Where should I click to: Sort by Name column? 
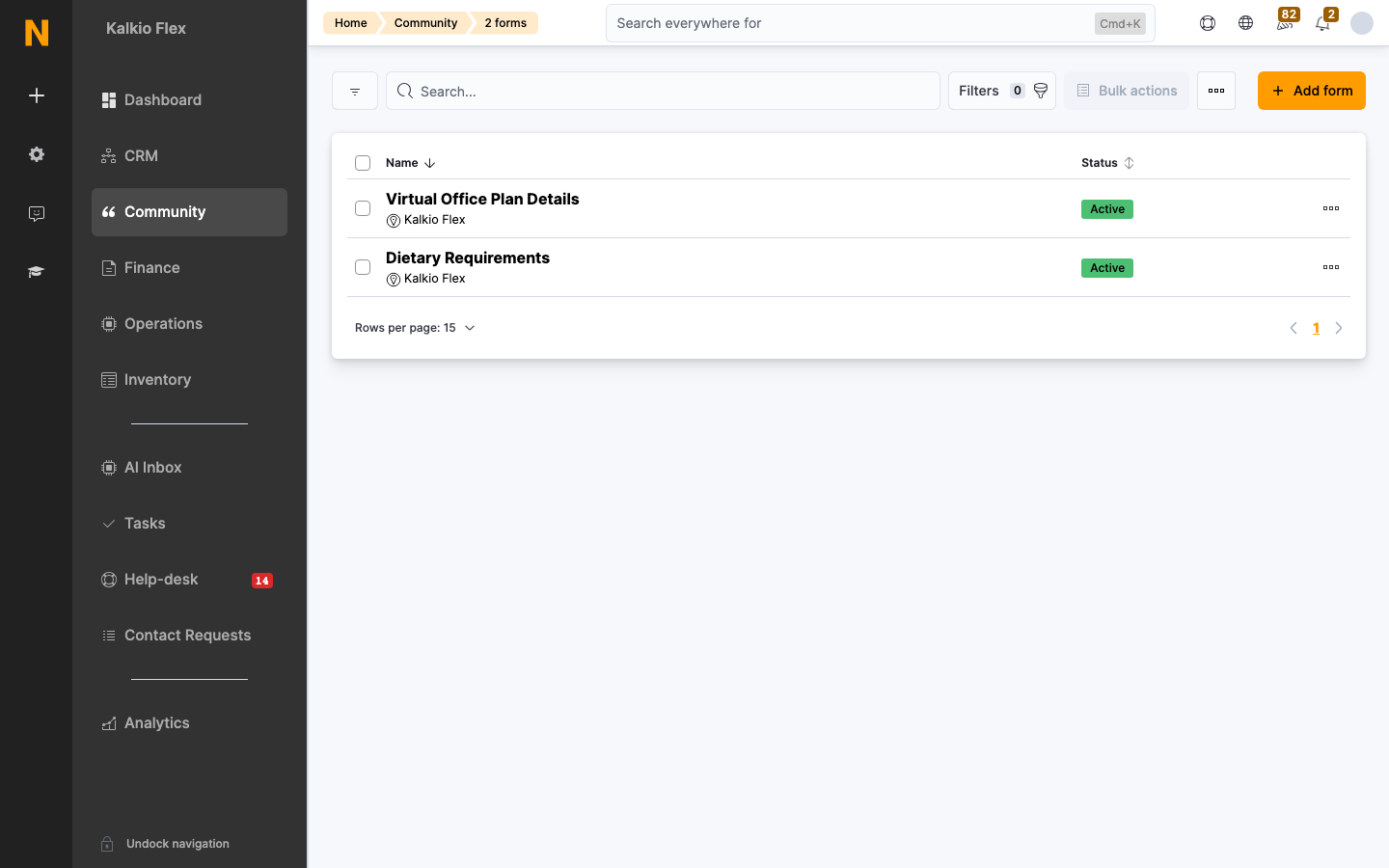pyautogui.click(x=411, y=163)
